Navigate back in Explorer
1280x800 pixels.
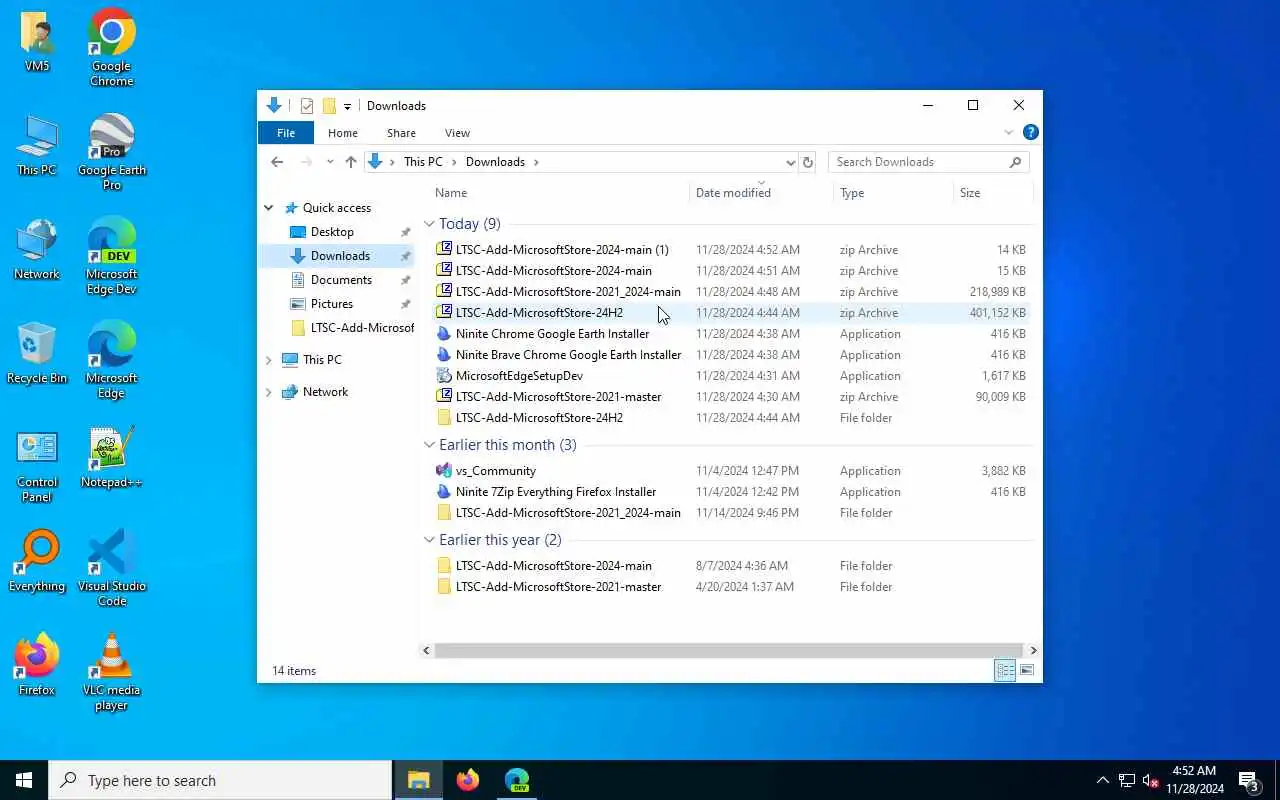tap(277, 162)
